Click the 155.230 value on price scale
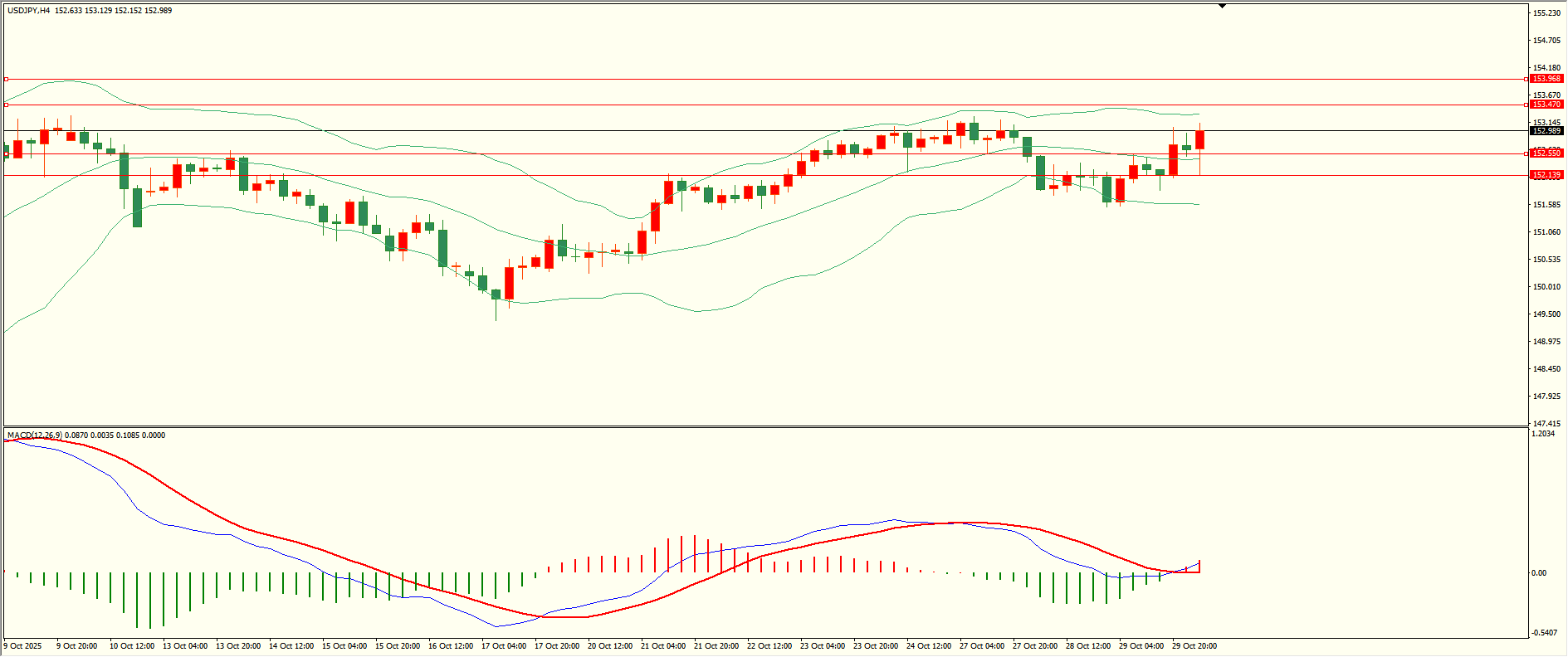 [1546, 13]
